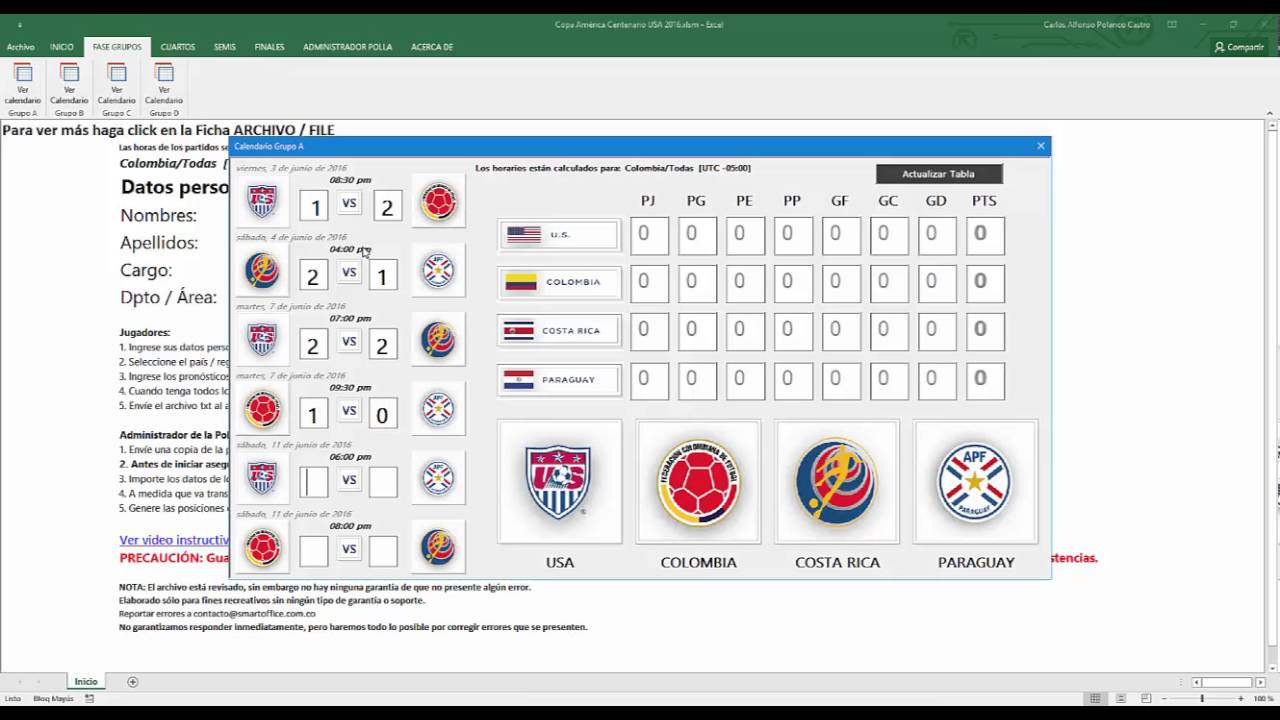1280x720 pixels.
Task: Switch to Page Break Preview in status bar
Action: point(1146,698)
